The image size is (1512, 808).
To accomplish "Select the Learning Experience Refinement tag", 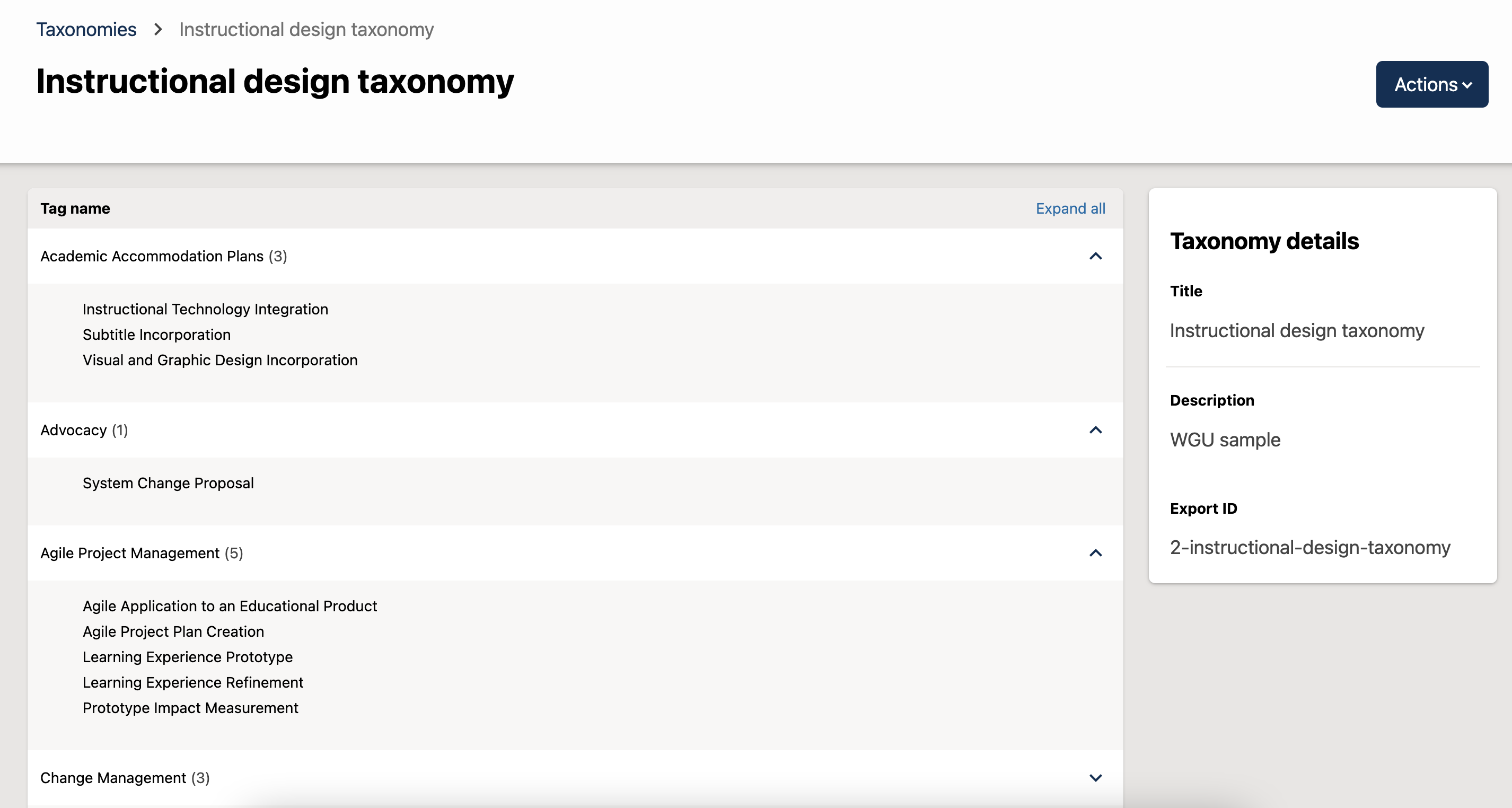I will [x=193, y=682].
